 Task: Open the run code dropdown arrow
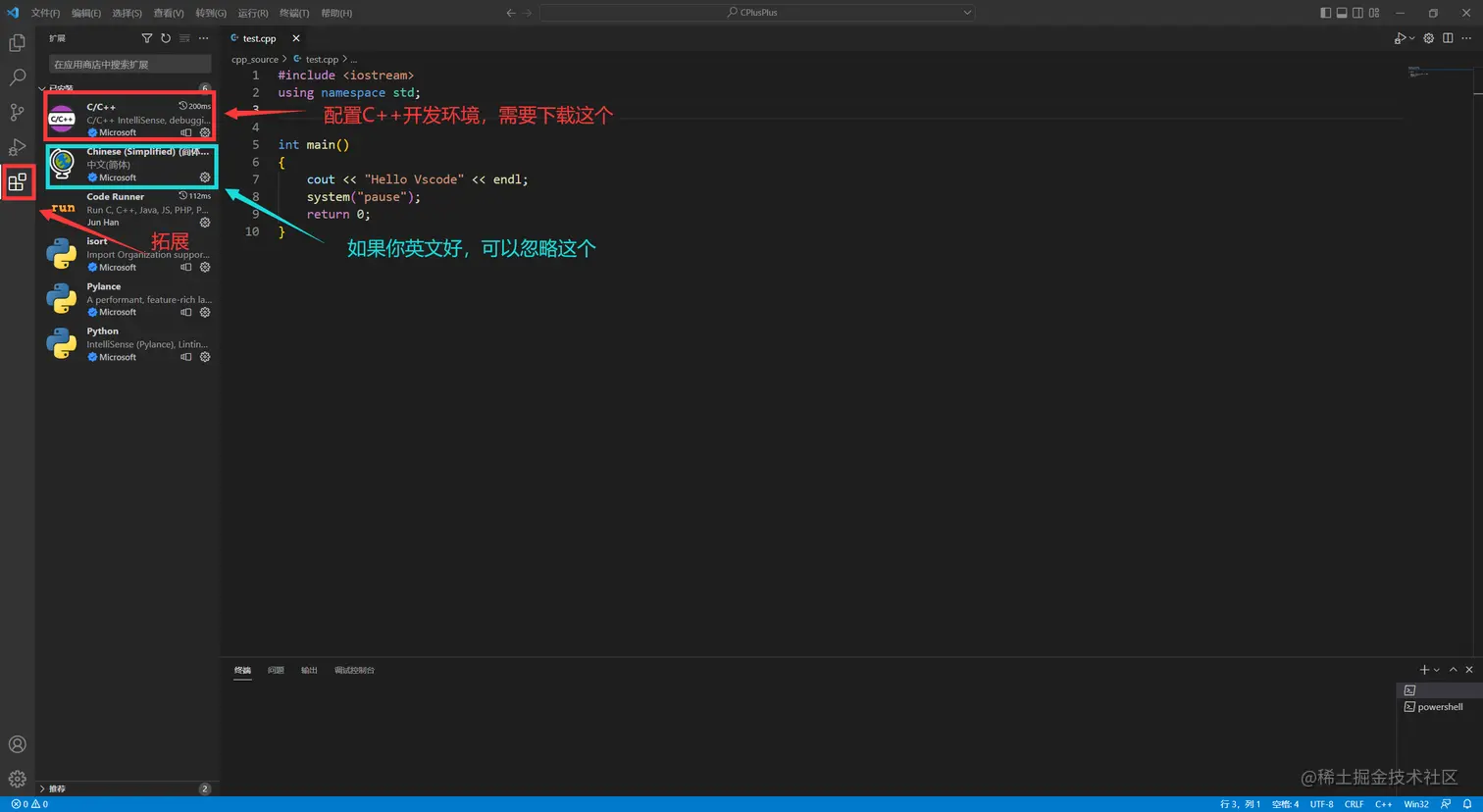(1412, 38)
